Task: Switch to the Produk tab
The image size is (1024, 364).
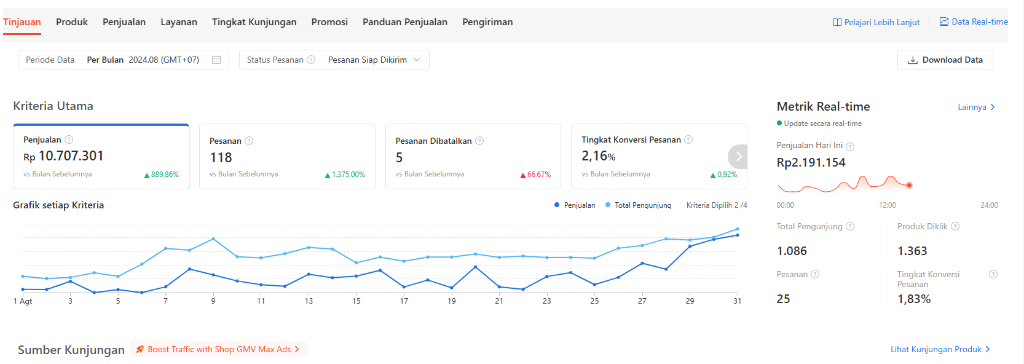Action: pyautogui.click(x=72, y=22)
